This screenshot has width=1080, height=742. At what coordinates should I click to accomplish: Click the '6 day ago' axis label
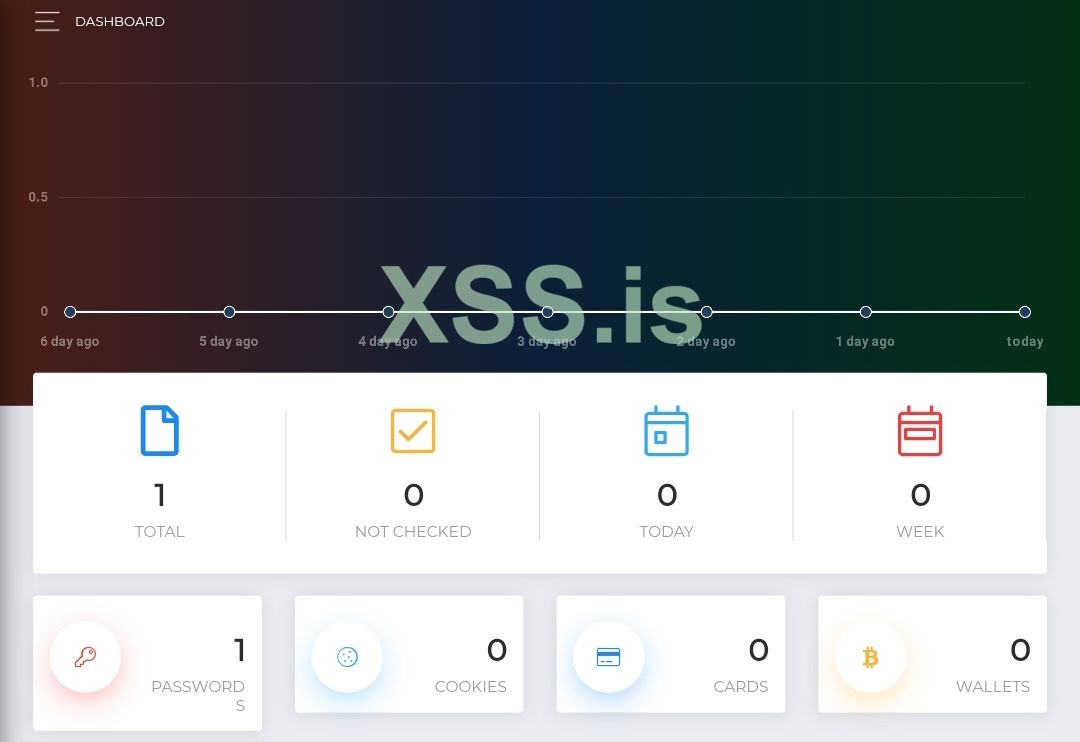pyautogui.click(x=70, y=341)
